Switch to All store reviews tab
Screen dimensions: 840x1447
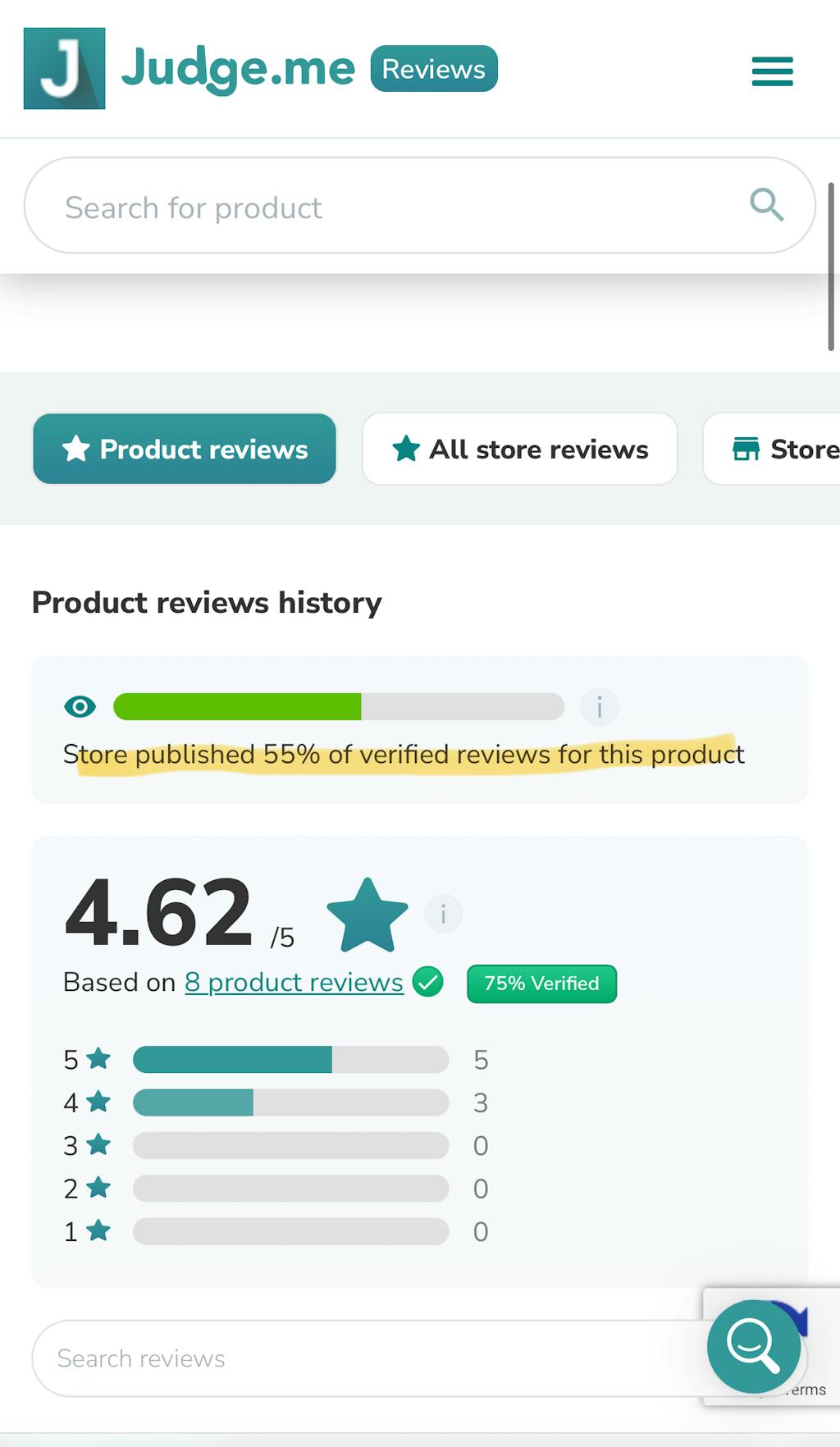pyautogui.click(x=520, y=450)
